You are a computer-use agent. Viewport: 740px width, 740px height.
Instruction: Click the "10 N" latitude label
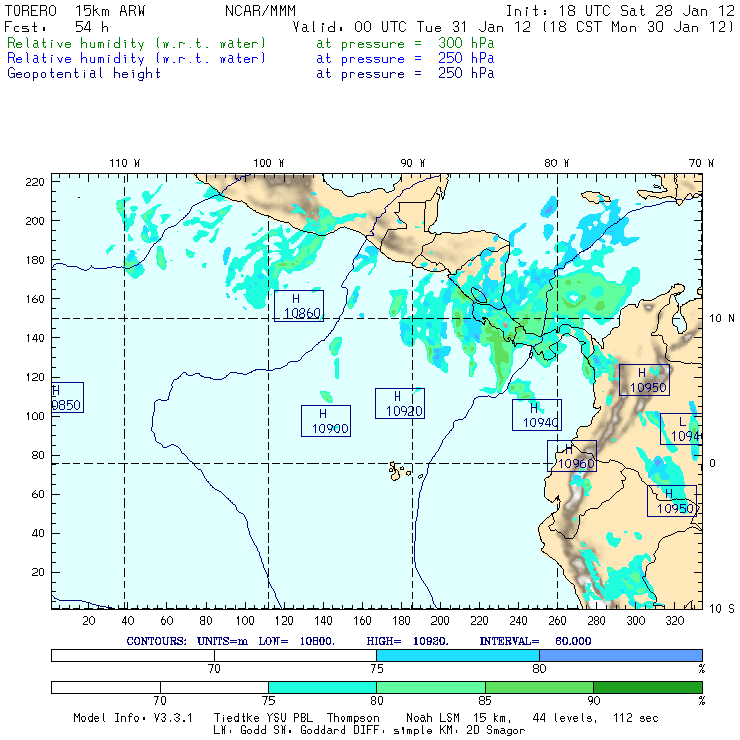722,319
